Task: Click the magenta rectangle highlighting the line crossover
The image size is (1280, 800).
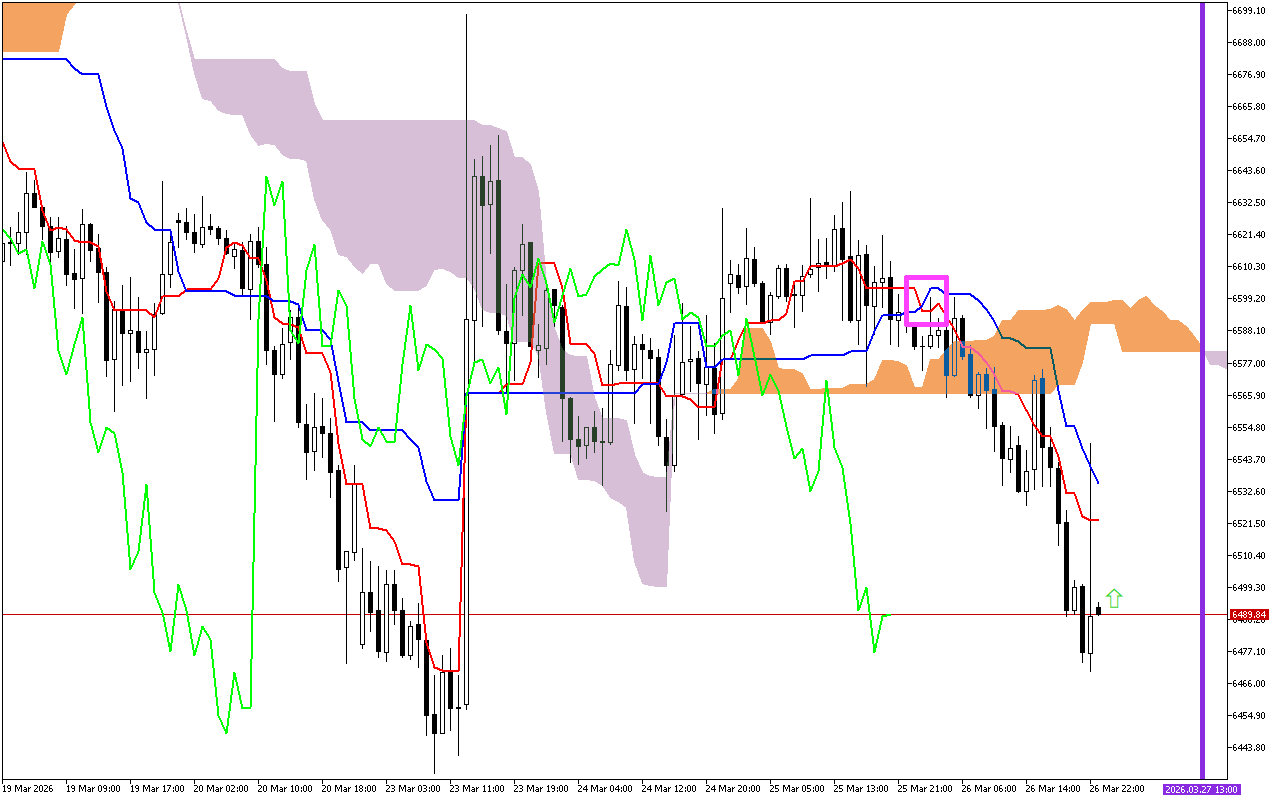Action: pos(928,300)
